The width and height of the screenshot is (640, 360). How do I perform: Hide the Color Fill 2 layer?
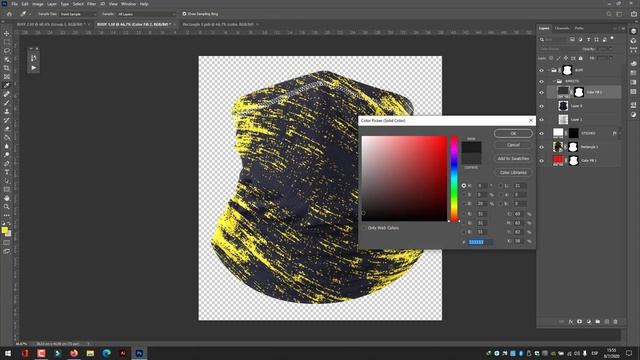click(541, 92)
